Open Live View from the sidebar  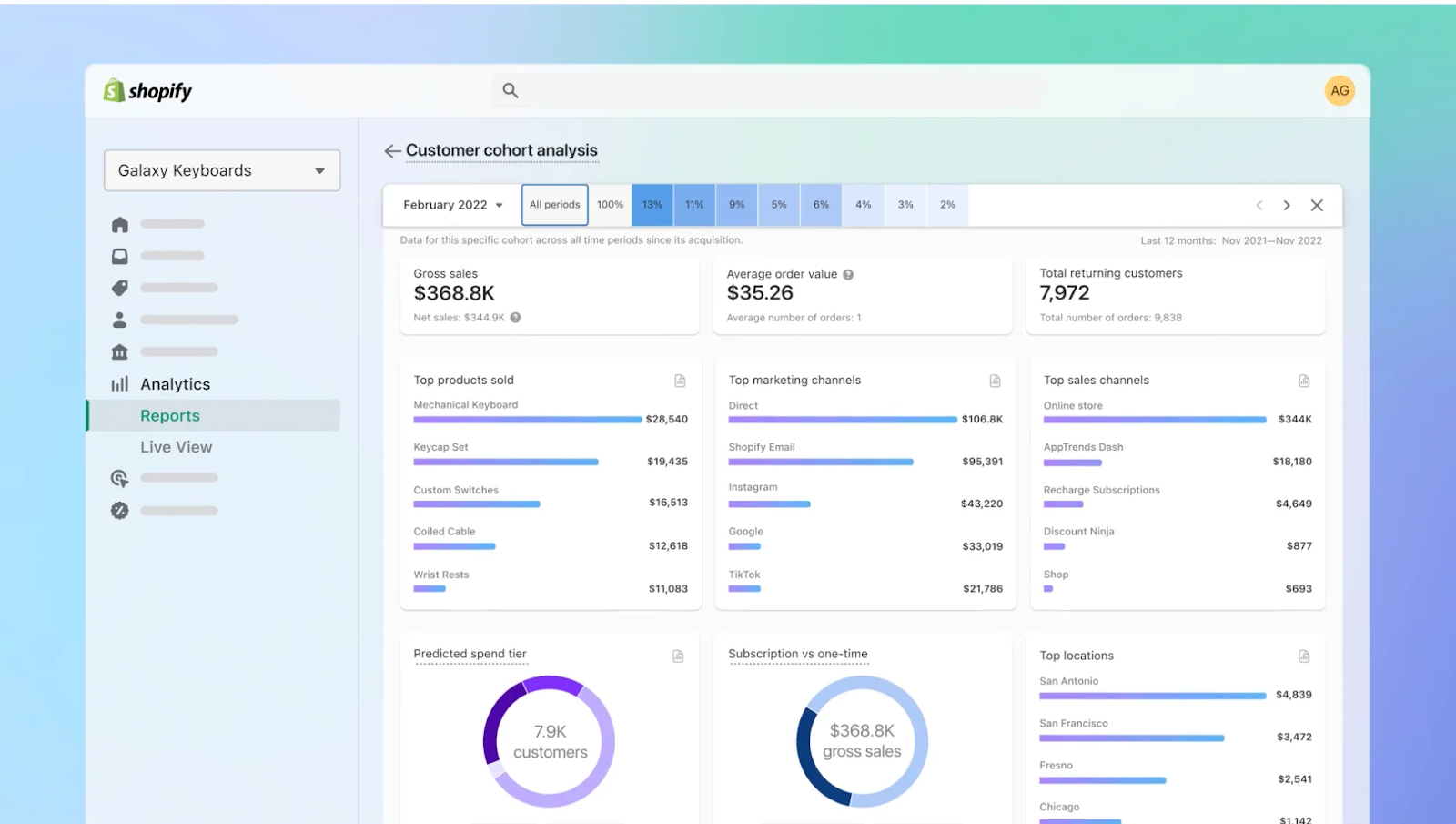176,446
